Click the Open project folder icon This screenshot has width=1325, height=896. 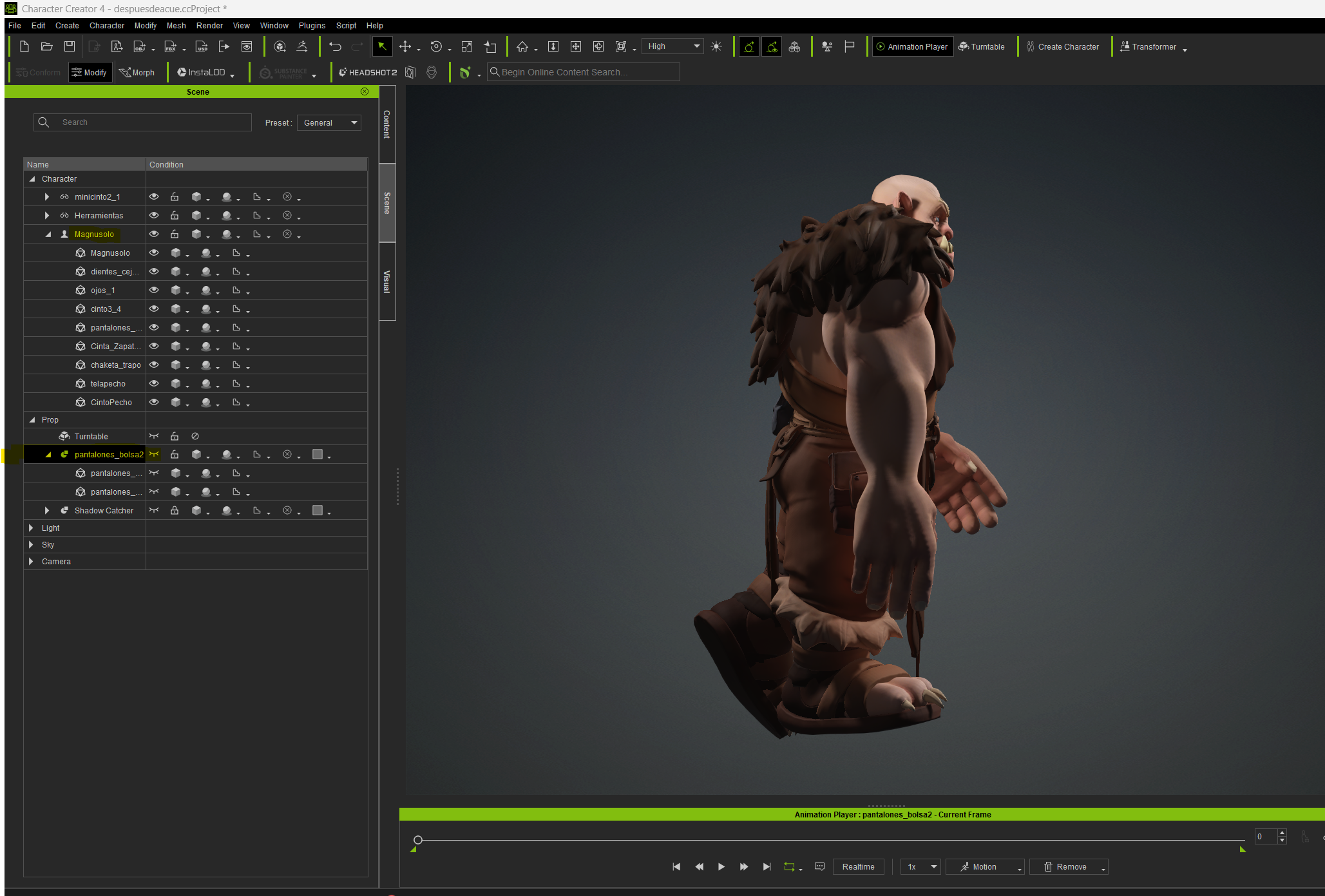click(47, 46)
